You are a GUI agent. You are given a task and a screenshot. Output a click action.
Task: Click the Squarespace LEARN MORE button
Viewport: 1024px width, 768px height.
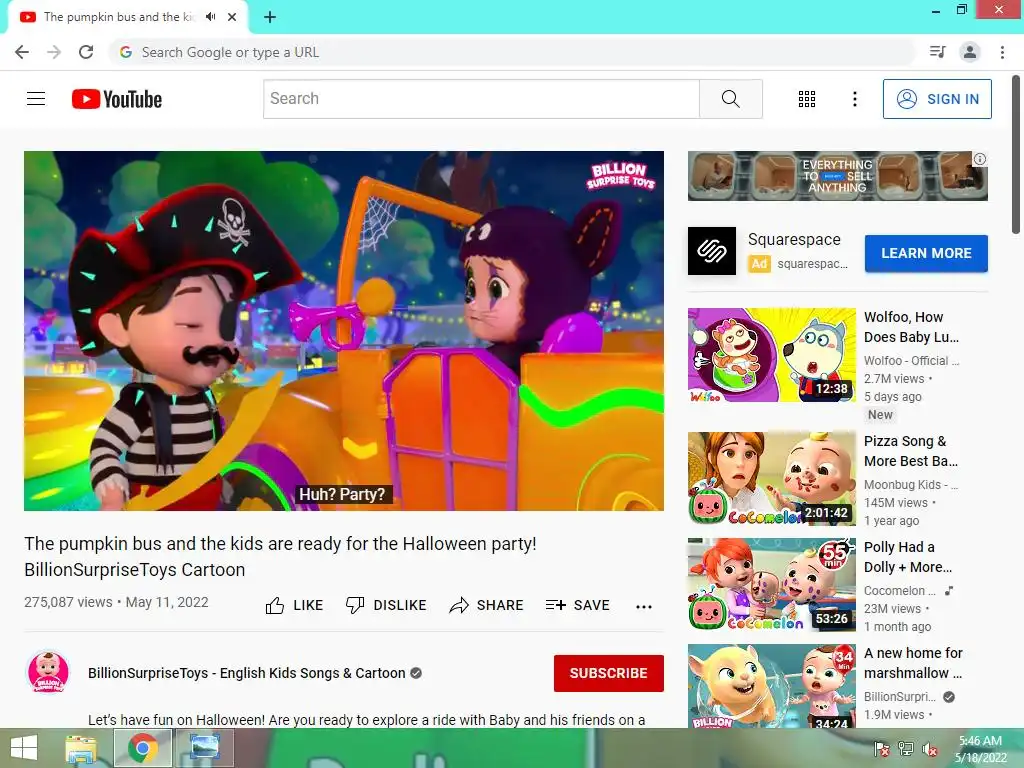[x=926, y=253]
